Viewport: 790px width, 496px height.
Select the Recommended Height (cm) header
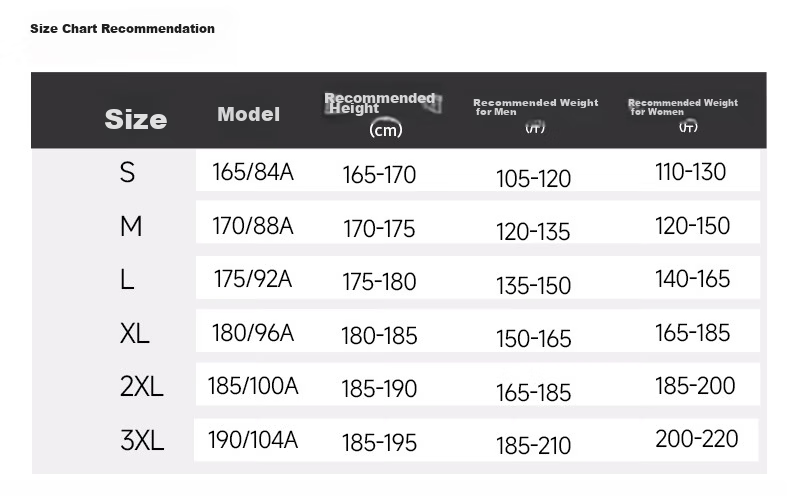383,115
